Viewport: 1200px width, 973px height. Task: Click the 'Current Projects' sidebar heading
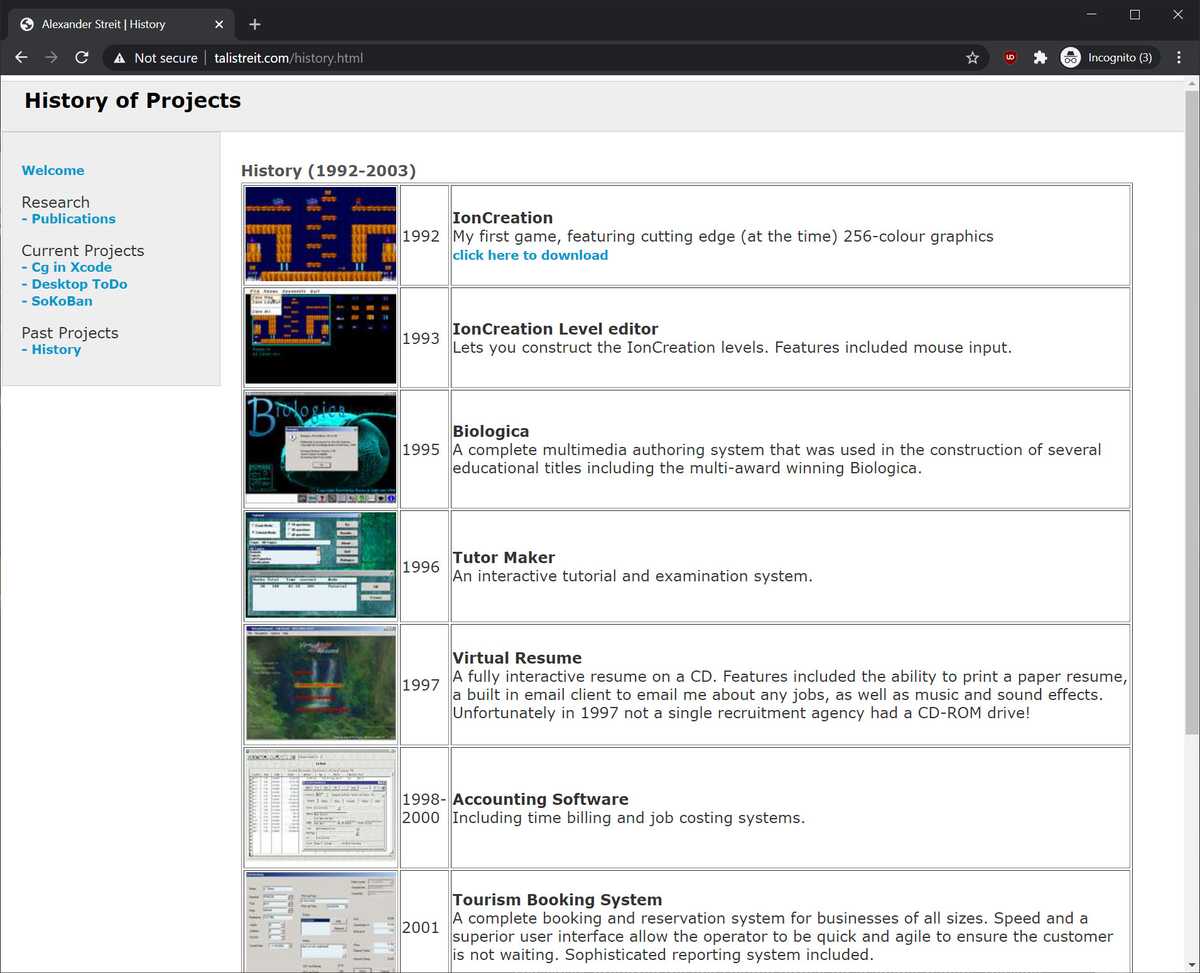pyautogui.click(x=83, y=251)
